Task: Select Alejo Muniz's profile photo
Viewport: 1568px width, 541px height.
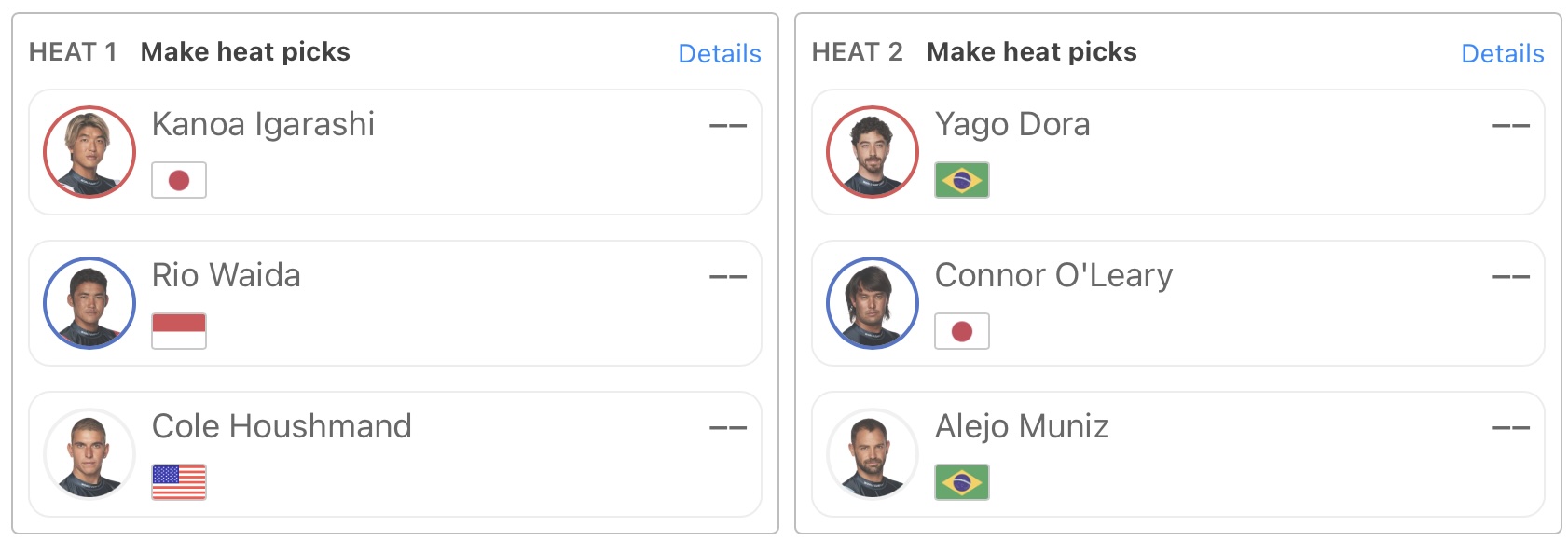Action: pyautogui.click(x=873, y=454)
